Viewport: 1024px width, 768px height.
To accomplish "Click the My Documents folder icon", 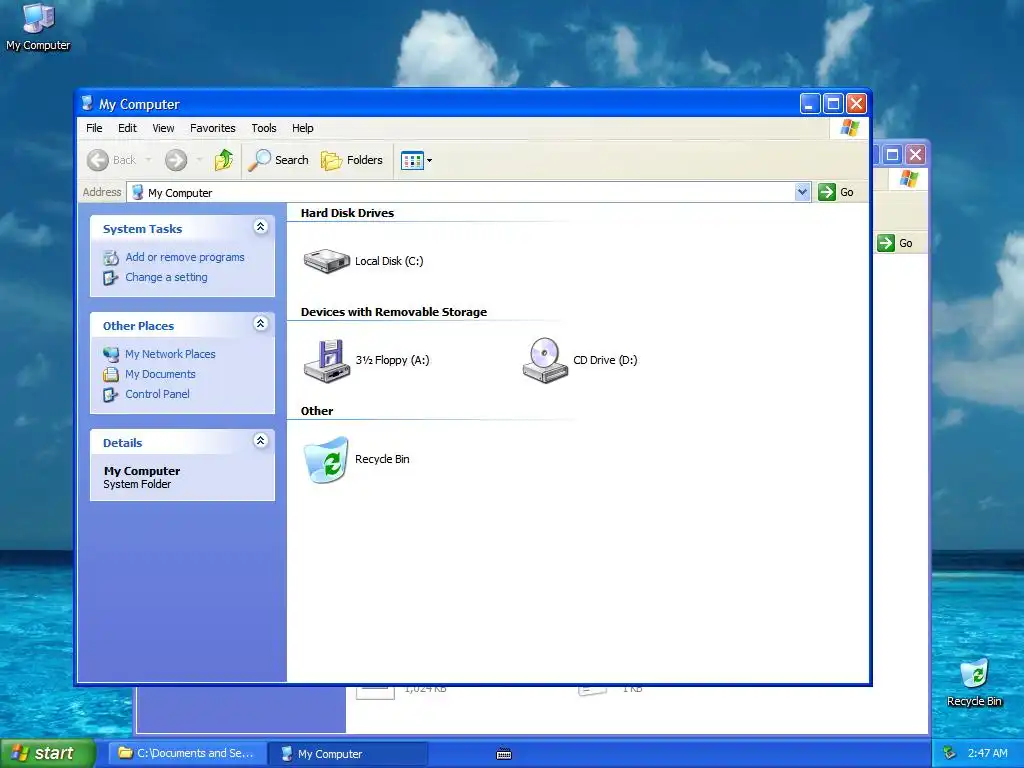I will [x=111, y=374].
